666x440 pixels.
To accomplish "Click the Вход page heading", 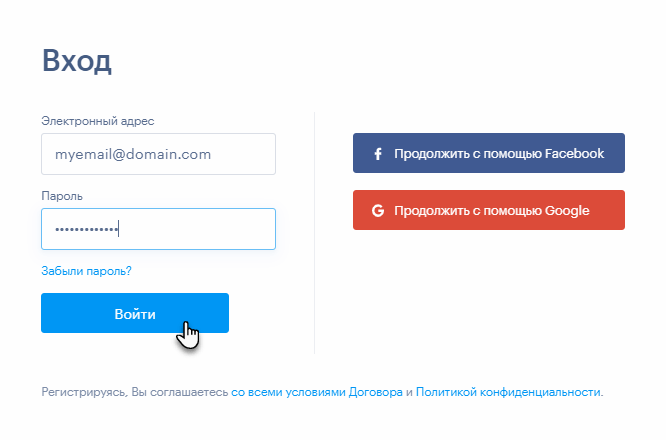I will (77, 61).
